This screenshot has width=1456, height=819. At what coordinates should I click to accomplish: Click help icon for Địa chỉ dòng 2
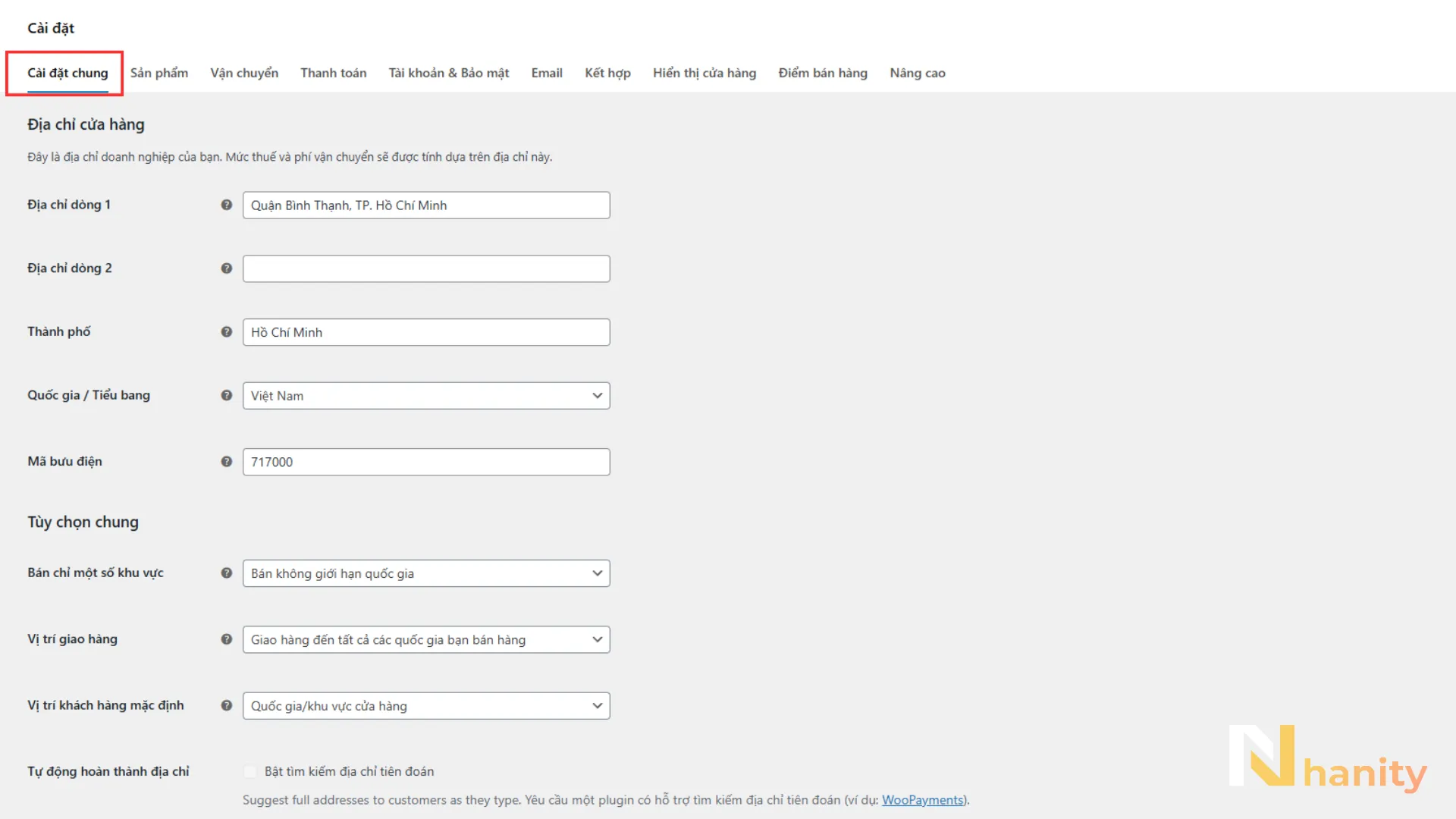(226, 268)
